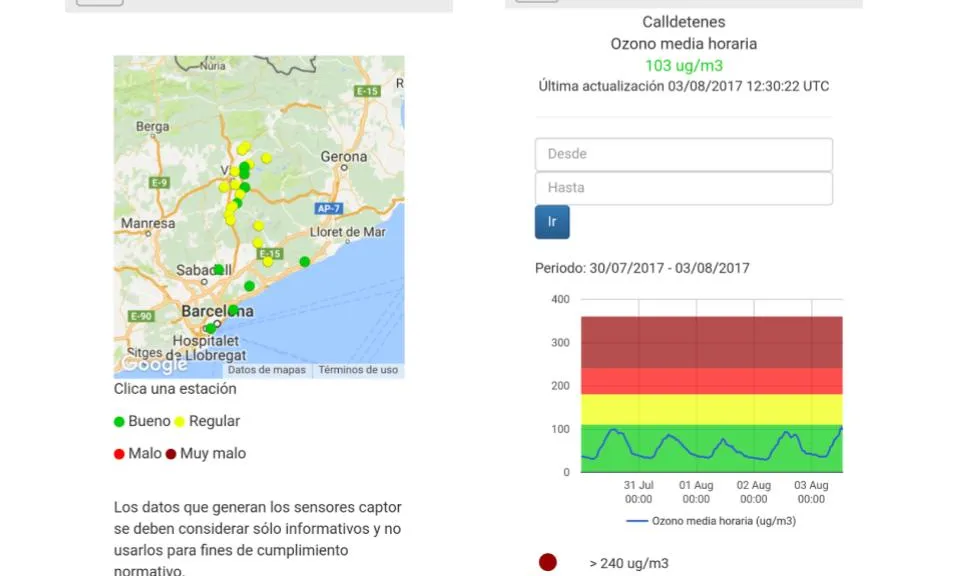The image size is (960, 576).
Task: Click the 03 Aug 00:00 axis label
Action: point(811,492)
